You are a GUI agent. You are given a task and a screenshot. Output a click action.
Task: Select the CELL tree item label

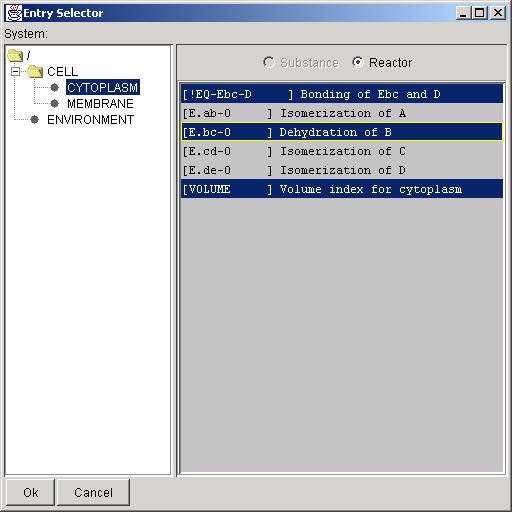63,71
